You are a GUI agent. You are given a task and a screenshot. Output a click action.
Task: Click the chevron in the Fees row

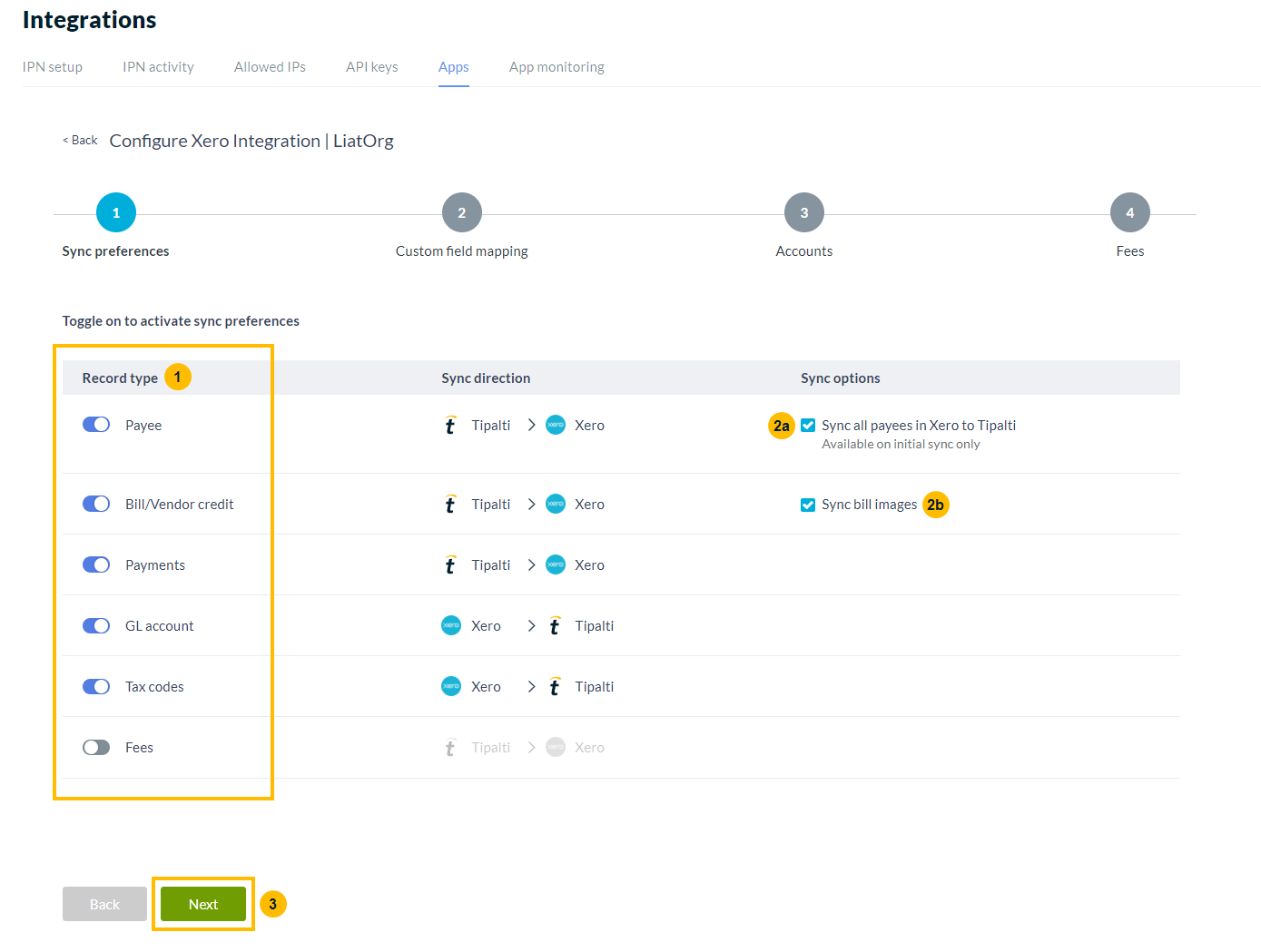tap(531, 747)
